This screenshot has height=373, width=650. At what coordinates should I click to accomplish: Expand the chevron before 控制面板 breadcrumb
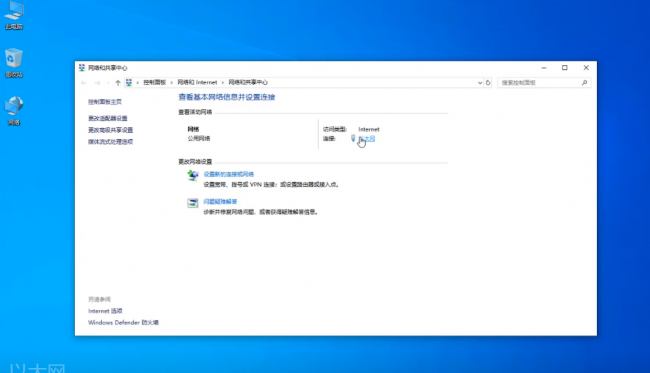click(x=138, y=82)
